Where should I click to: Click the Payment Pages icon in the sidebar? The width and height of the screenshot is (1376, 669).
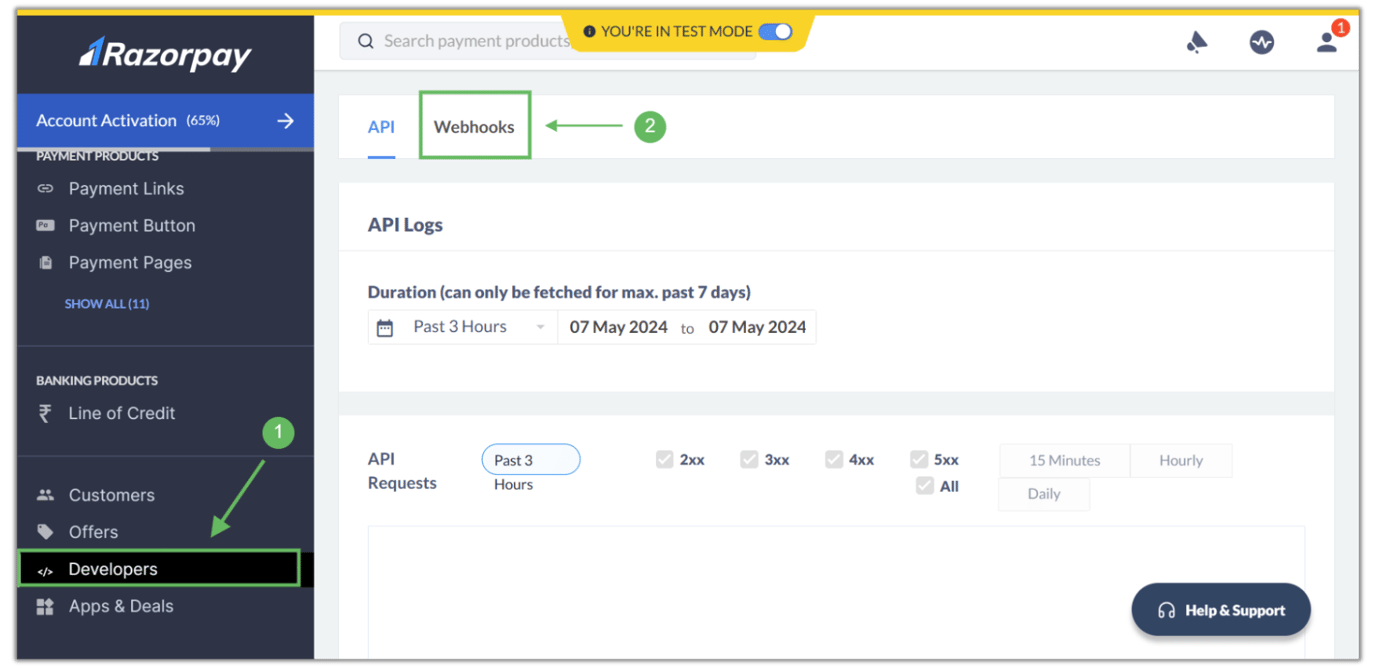[44, 262]
